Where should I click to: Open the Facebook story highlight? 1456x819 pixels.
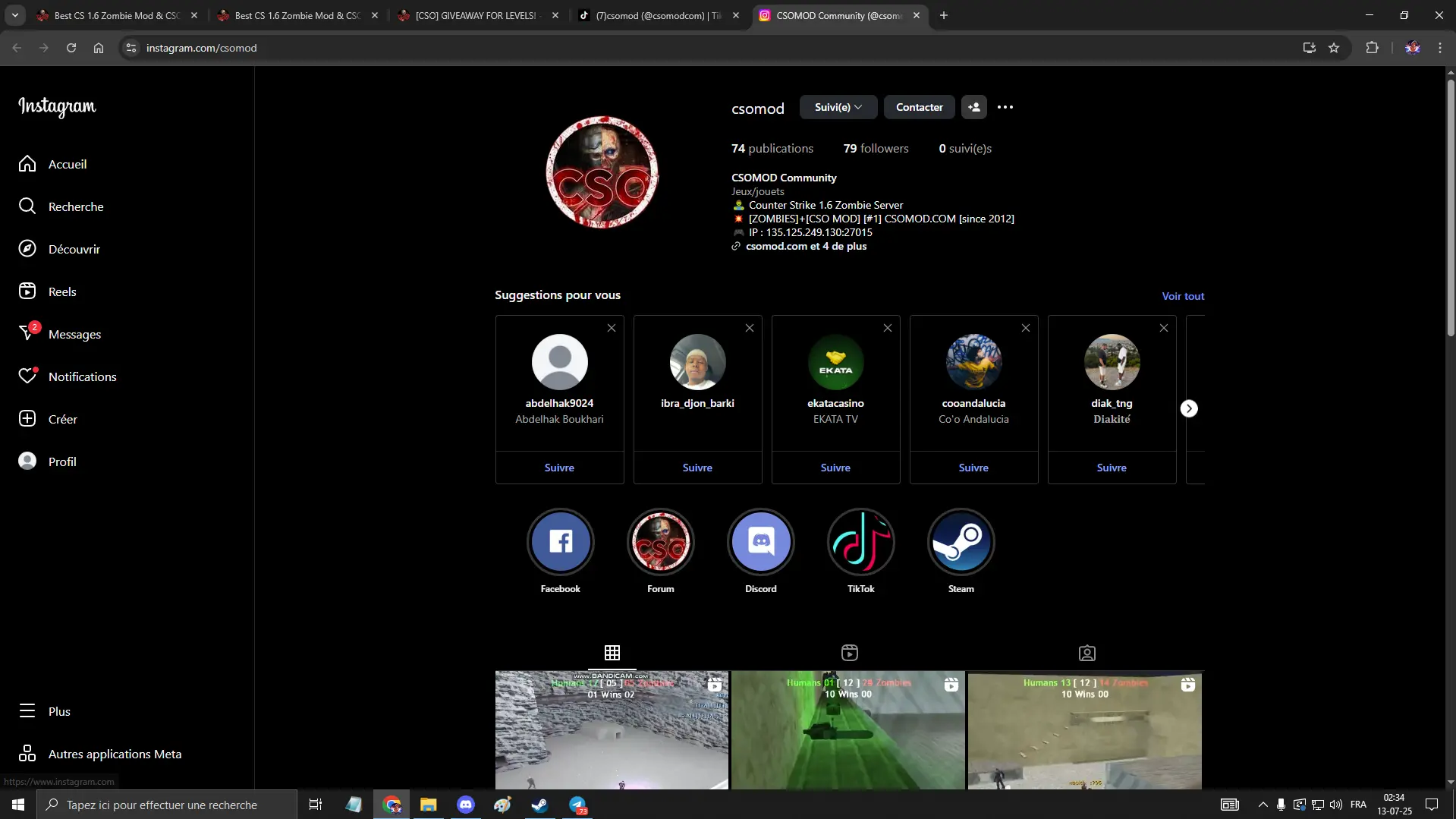(x=560, y=542)
